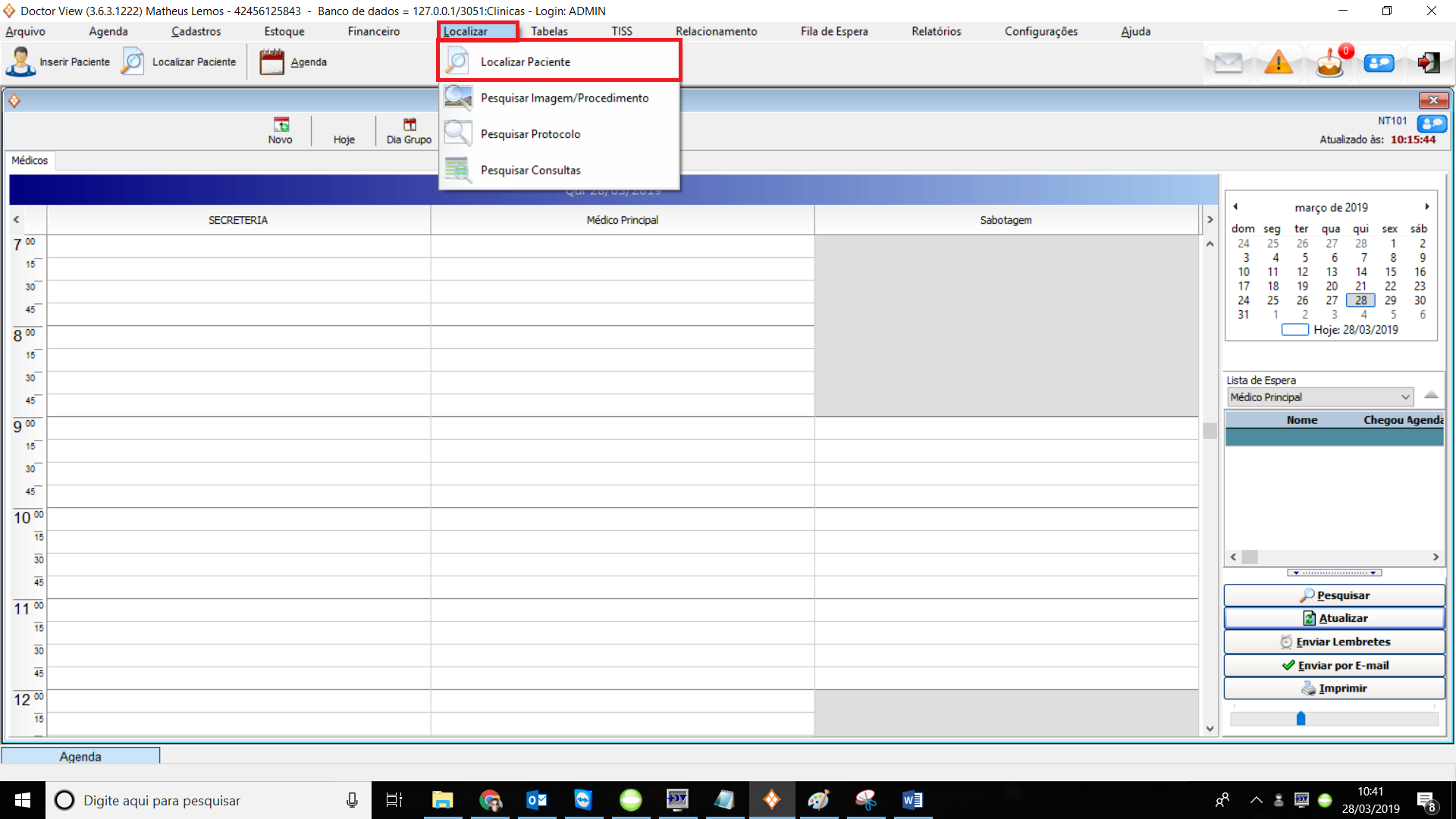Click Localizar Paciente in the dropdown menu

pos(525,62)
